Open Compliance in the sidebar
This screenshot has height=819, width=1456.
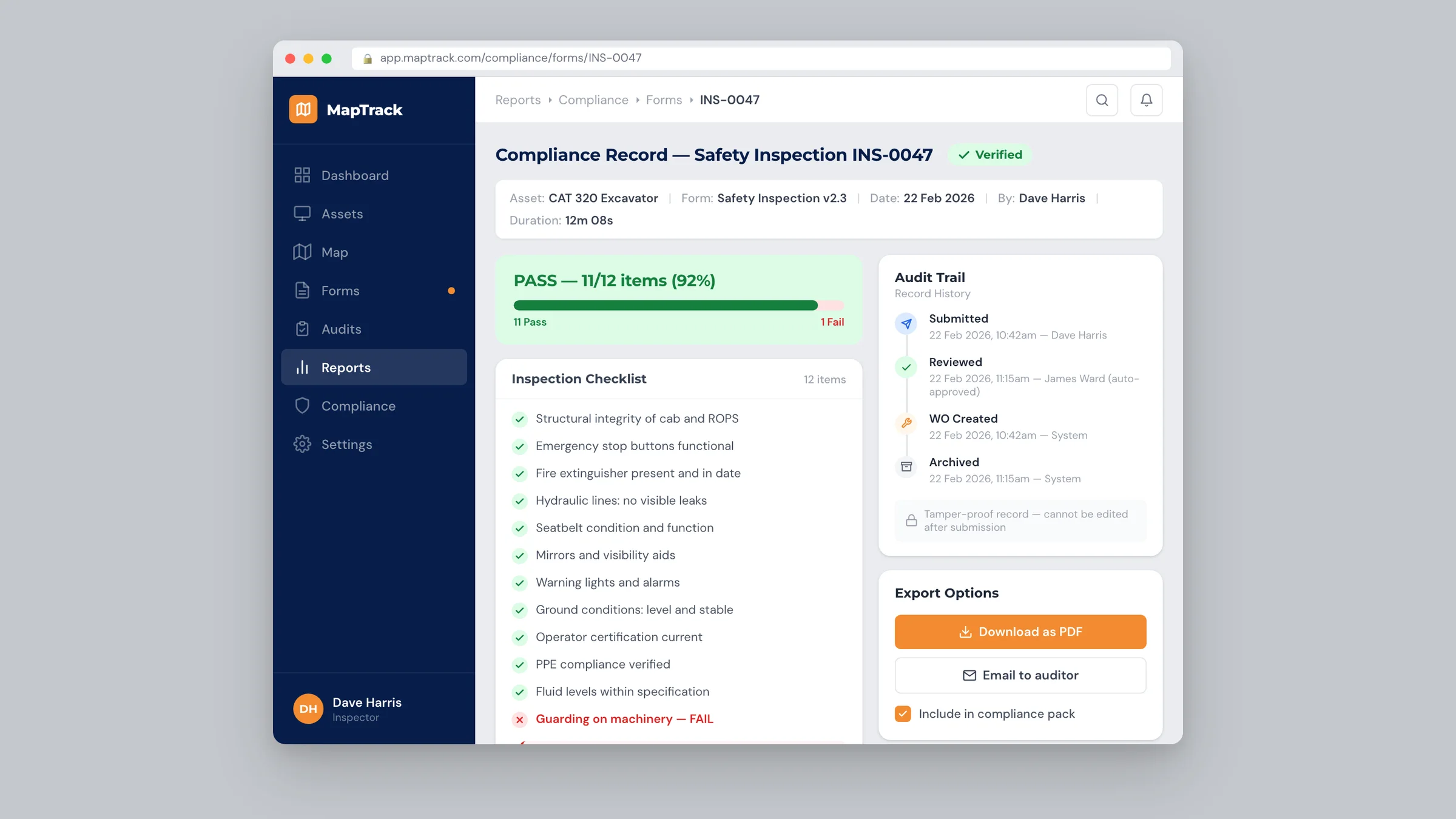(x=374, y=406)
